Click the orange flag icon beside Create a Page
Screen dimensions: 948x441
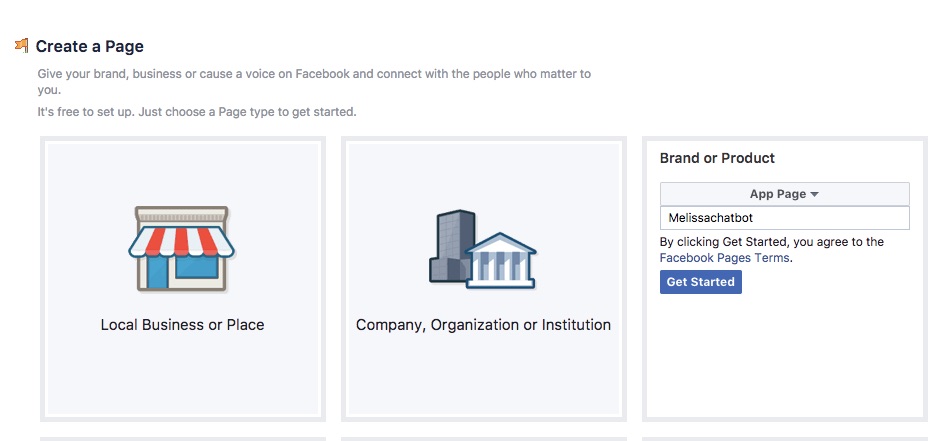click(22, 45)
